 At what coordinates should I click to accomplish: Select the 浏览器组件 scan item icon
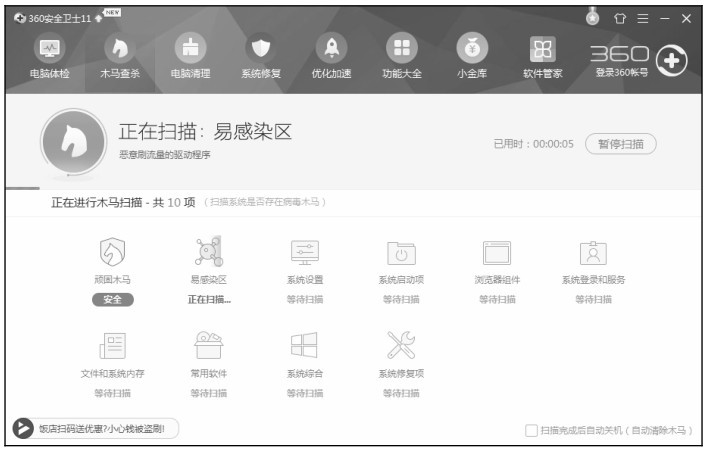[497, 253]
